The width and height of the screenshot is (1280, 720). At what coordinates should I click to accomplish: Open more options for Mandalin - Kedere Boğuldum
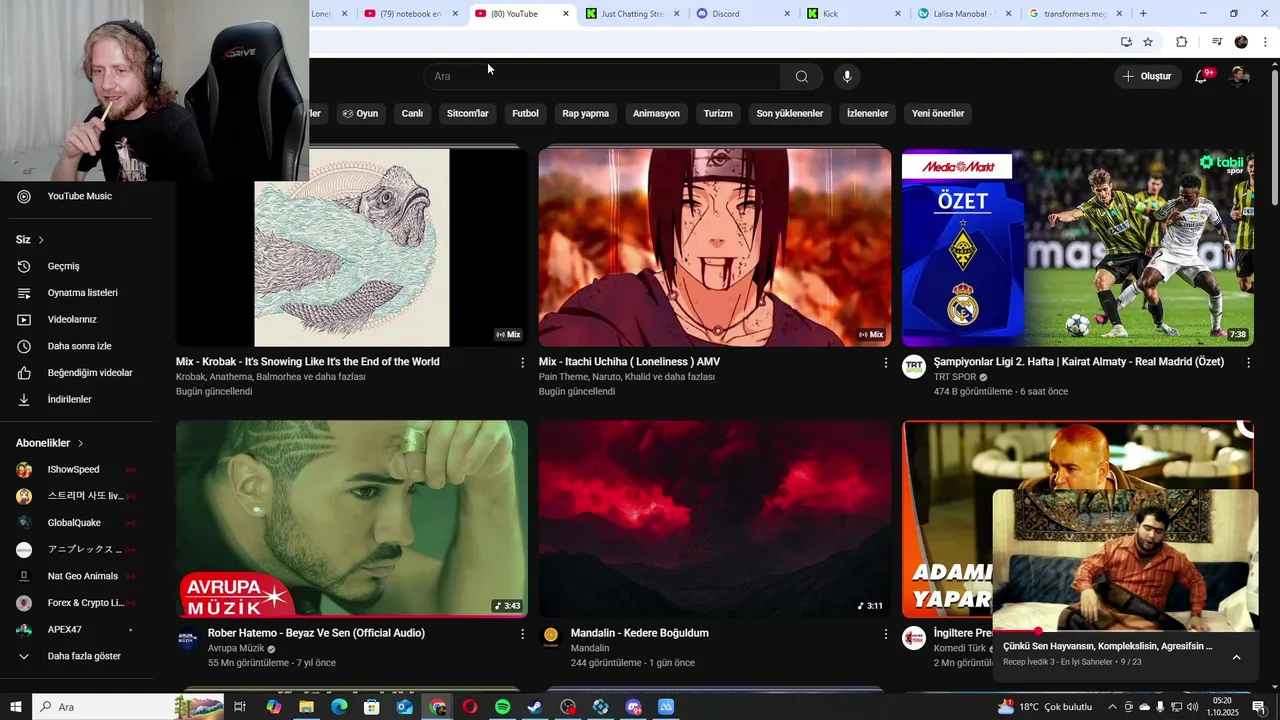(885, 634)
